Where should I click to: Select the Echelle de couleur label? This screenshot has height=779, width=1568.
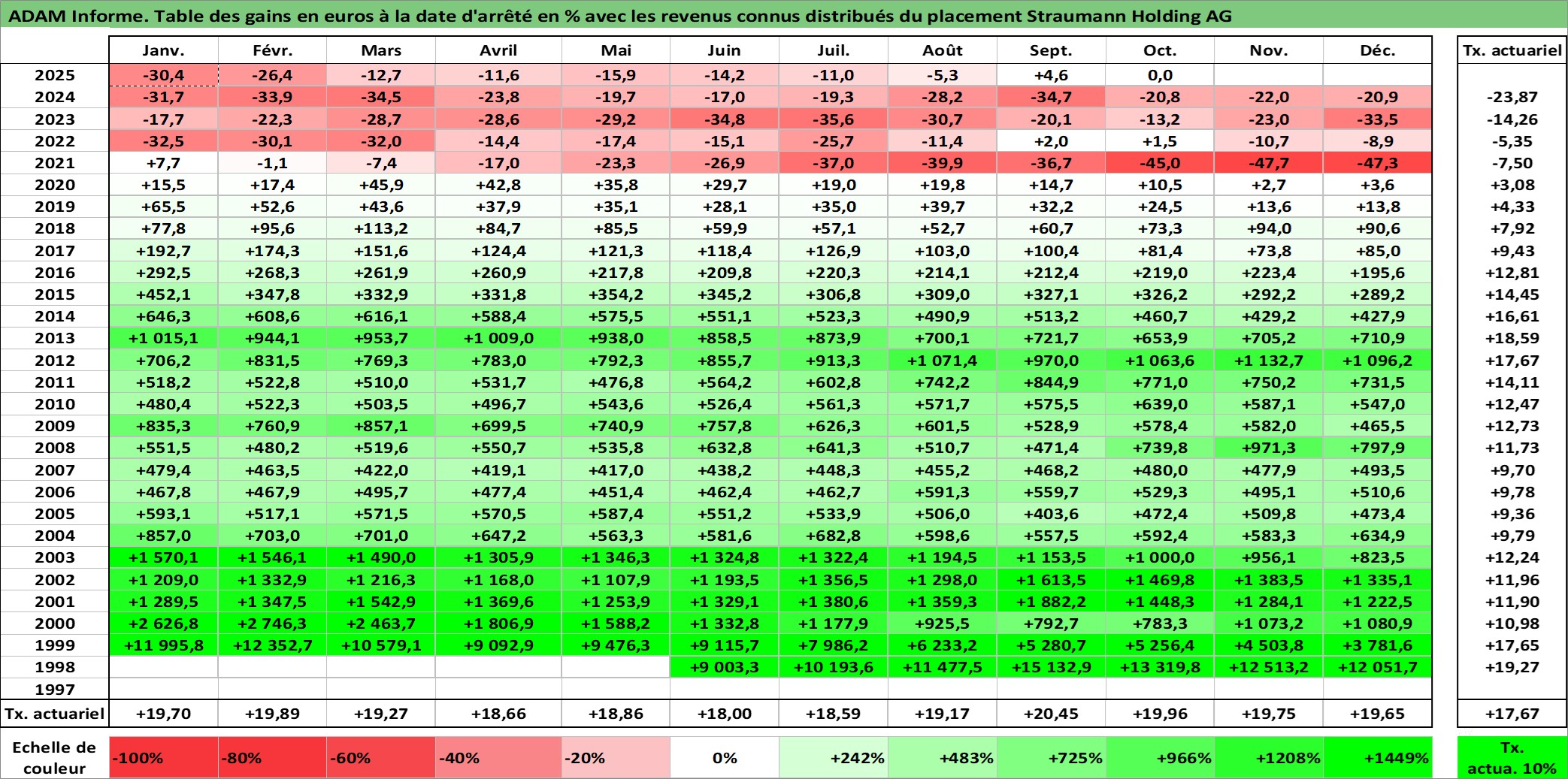click(55, 757)
